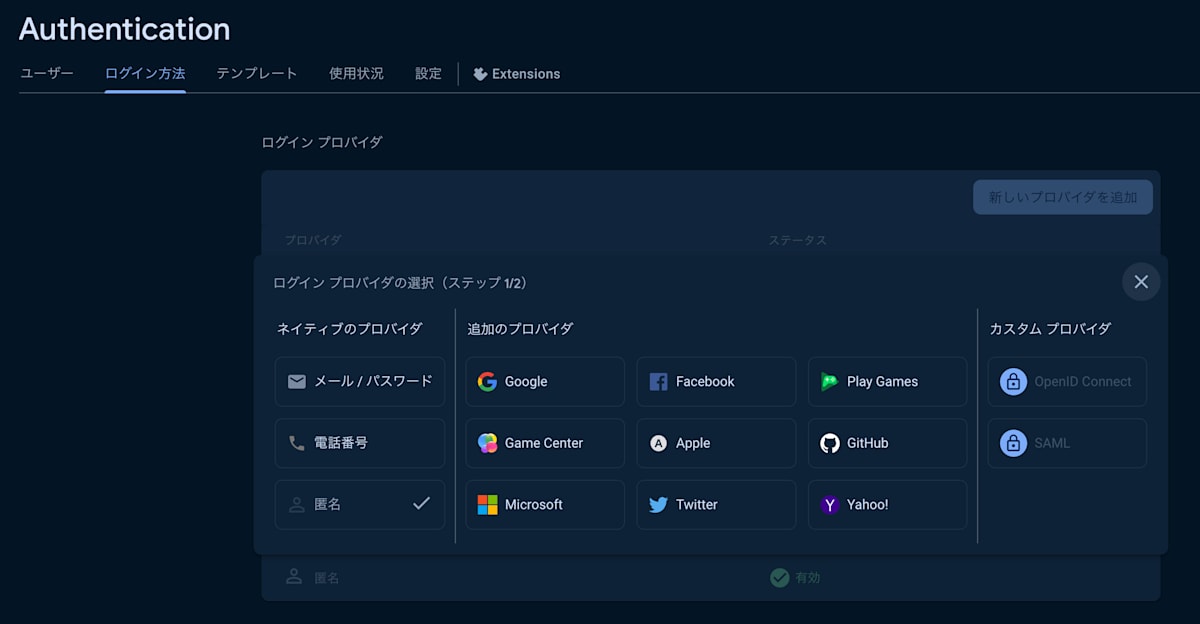
Task: Click the 有効 status text
Action: (808, 578)
